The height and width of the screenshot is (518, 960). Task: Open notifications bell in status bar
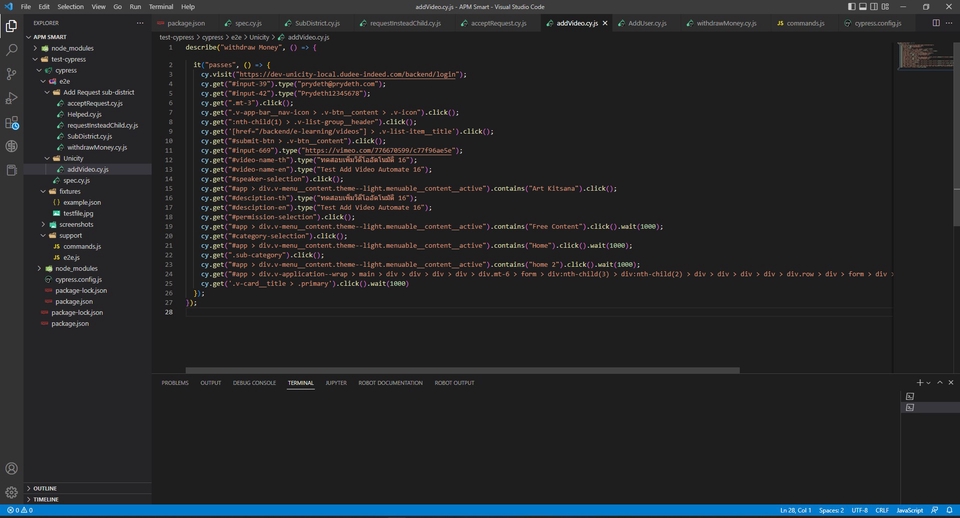pyautogui.click(x=950, y=510)
